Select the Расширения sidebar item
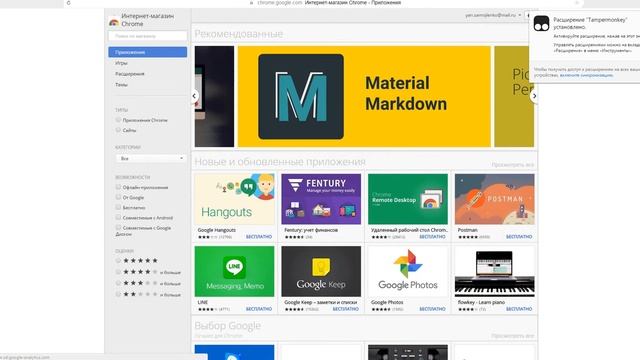640x360 pixels. [130, 74]
